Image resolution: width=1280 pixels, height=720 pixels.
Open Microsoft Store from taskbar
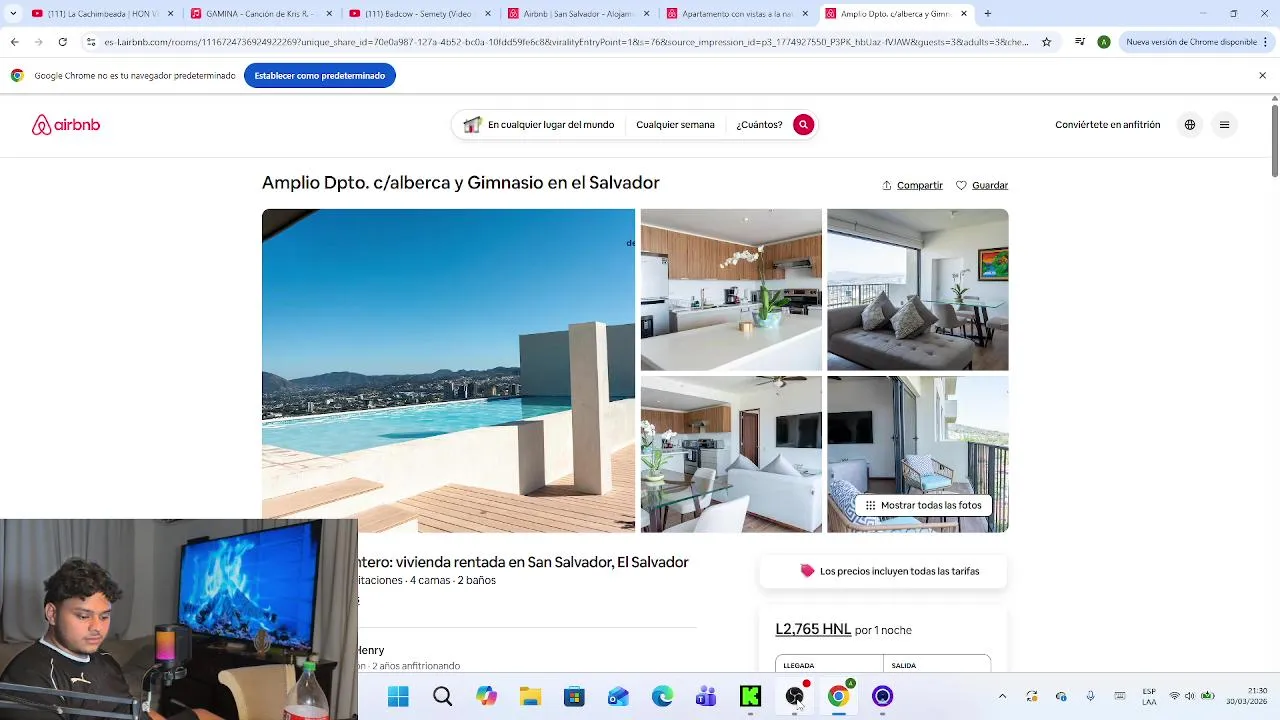pos(574,696)
